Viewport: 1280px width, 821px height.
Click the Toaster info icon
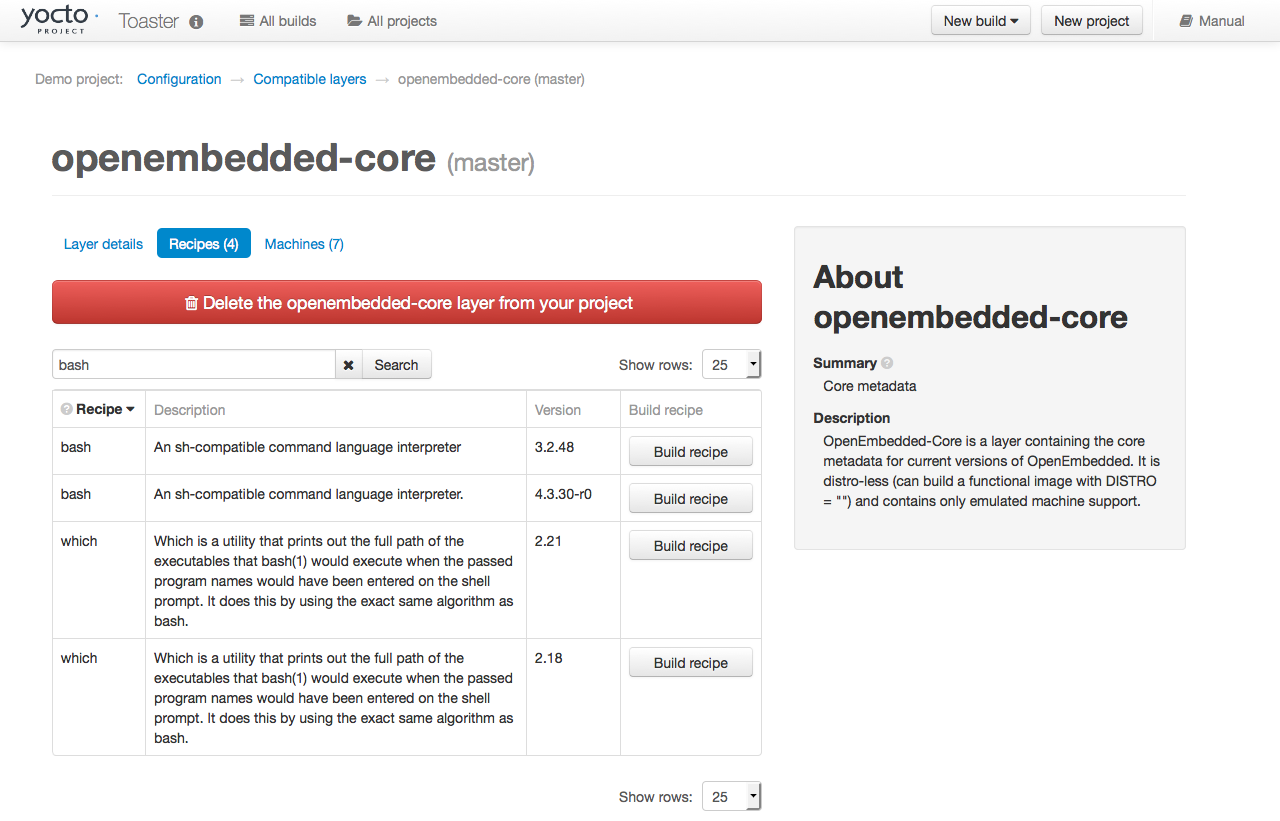tap(196, 22)
